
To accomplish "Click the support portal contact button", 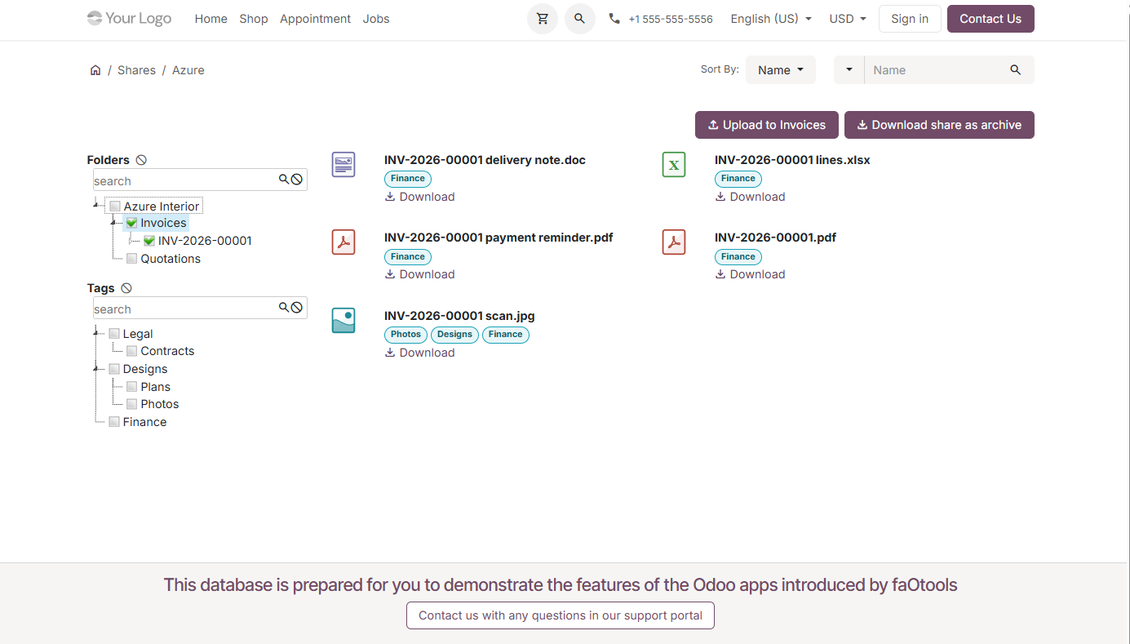I will pyautogui.click(x=560, y=615).
